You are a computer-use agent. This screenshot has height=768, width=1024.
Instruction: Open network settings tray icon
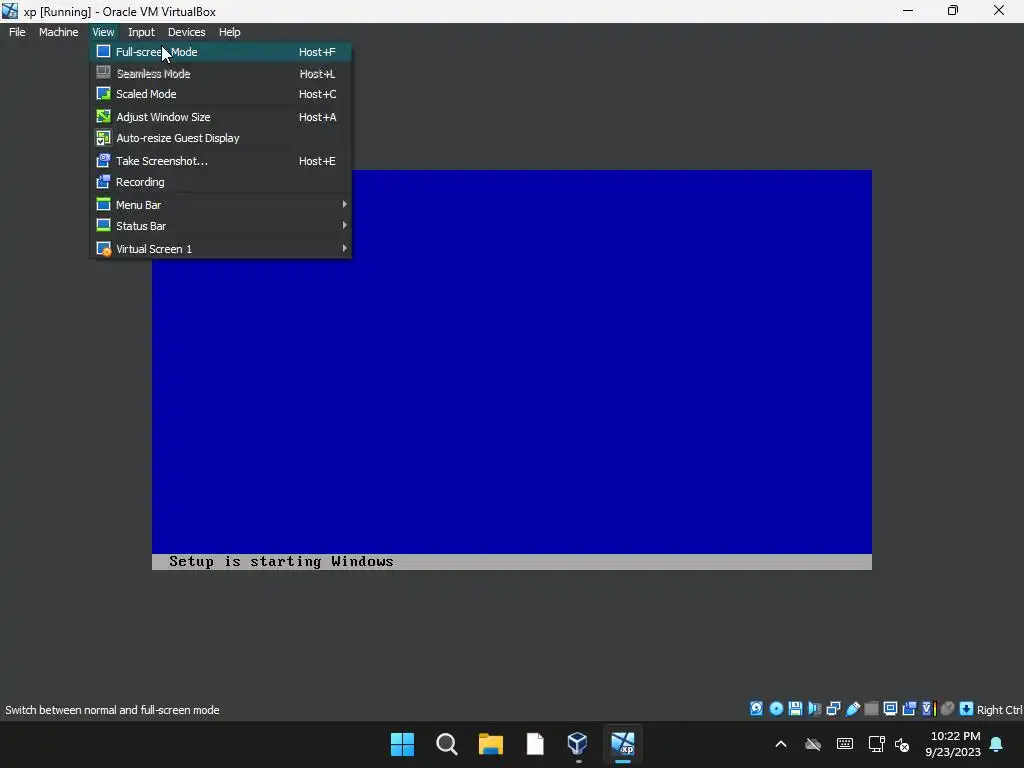click(x=876, y=744)
